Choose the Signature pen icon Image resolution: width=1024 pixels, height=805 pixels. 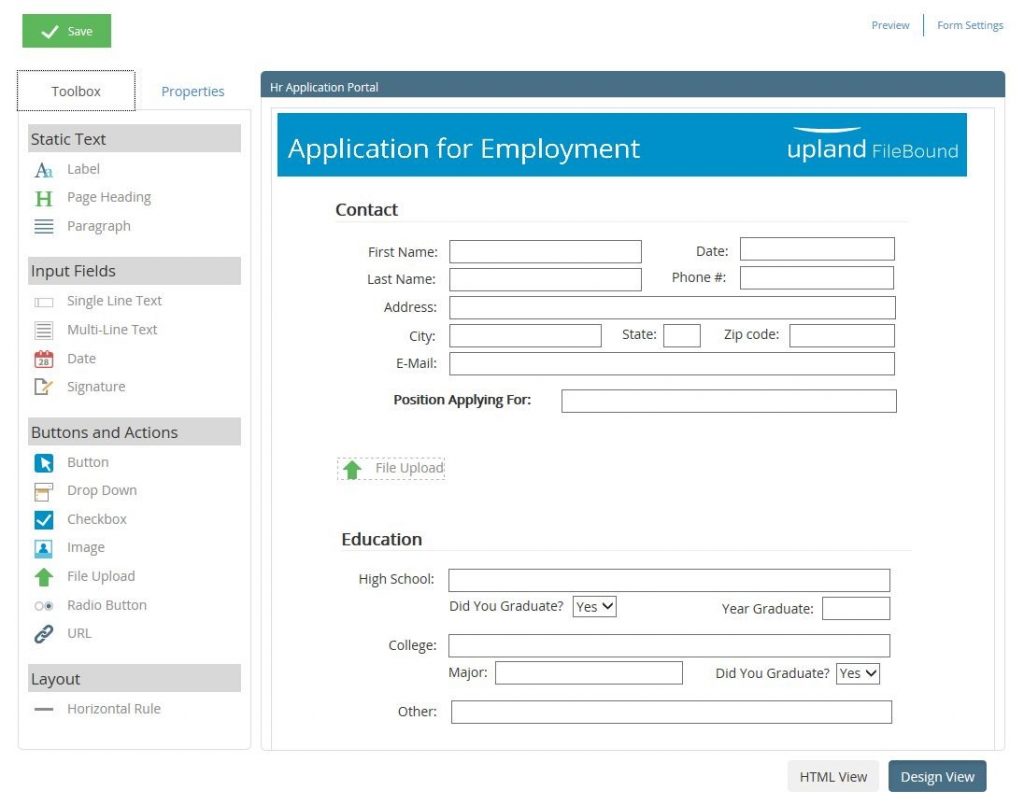click(x=43, y=387)
